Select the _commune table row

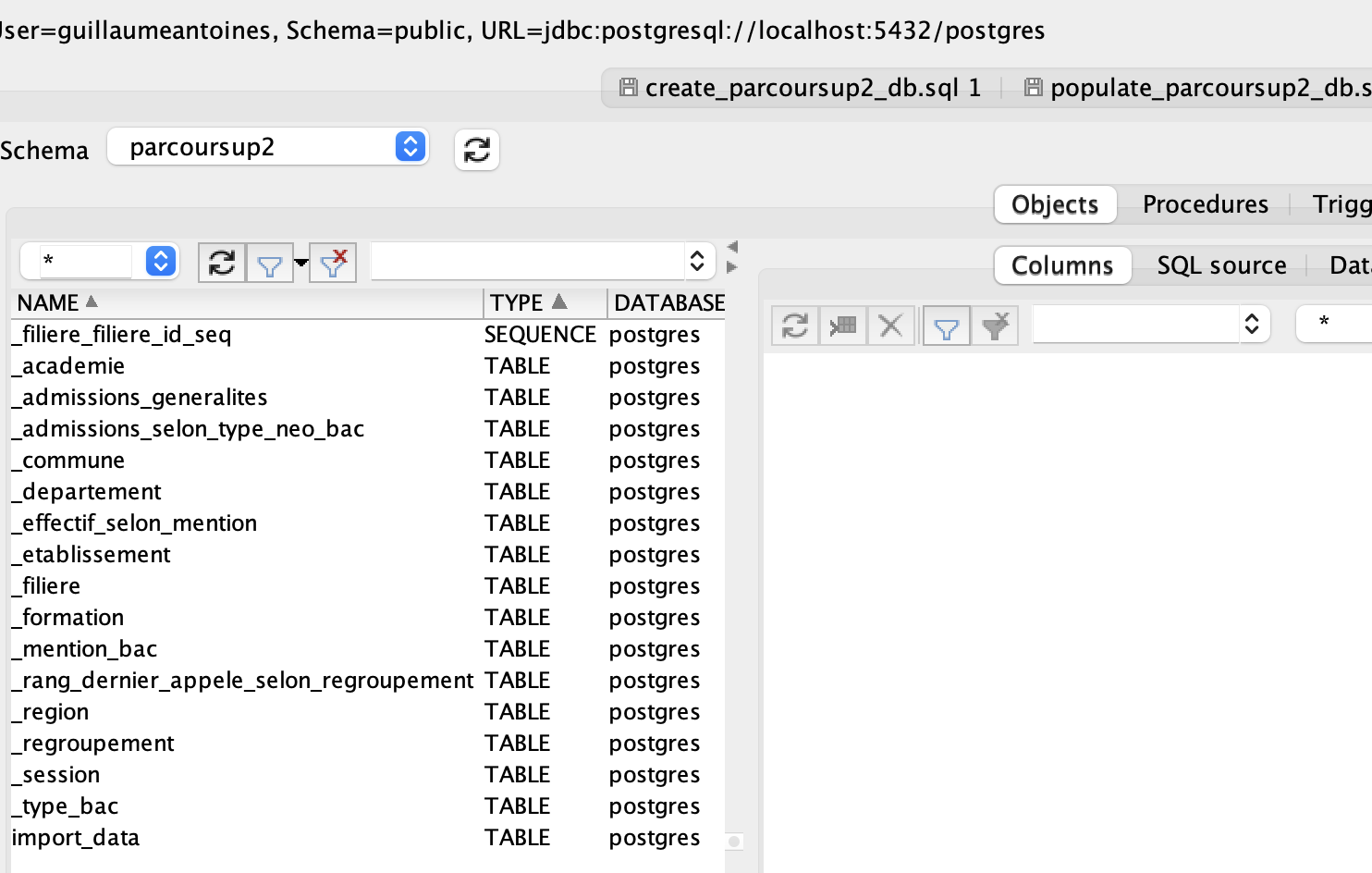coord(368,461)
